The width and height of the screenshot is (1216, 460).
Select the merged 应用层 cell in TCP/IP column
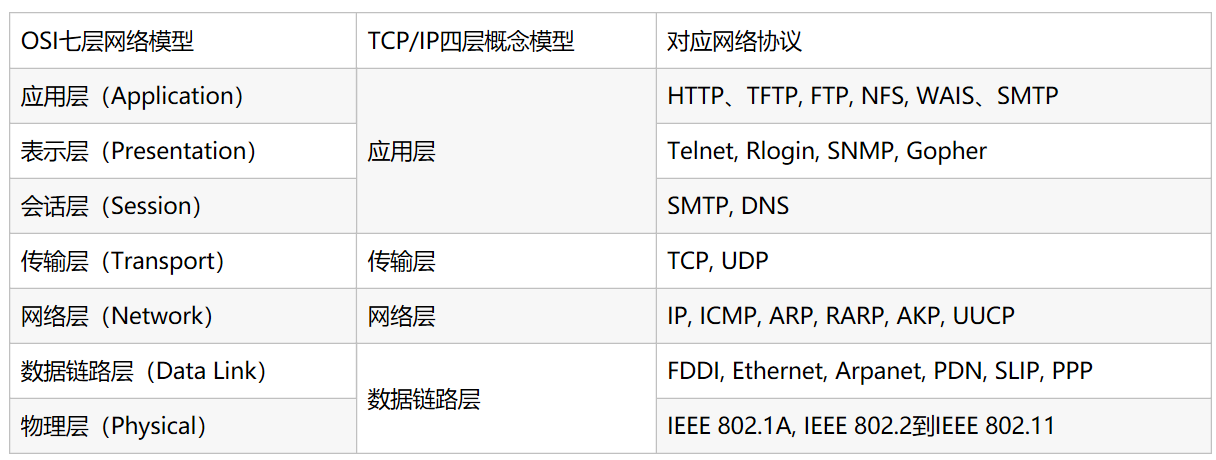[x=506, y=151]
